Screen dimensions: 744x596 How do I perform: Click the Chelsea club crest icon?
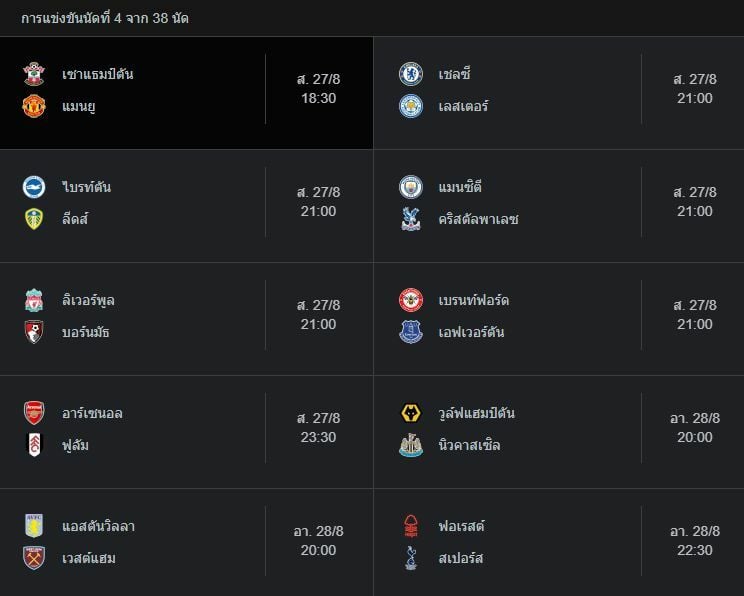[x=411, y=74]
